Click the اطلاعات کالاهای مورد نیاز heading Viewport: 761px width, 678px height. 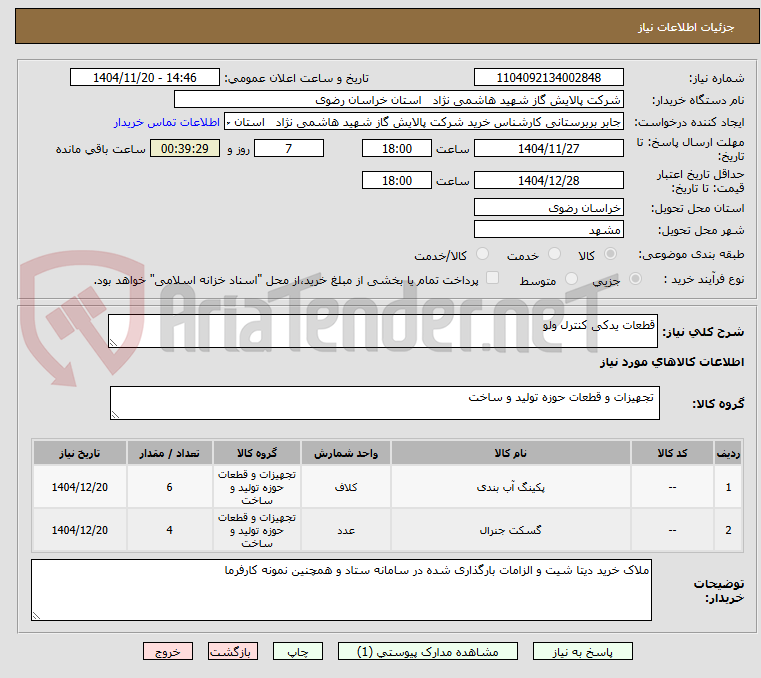click(672, 362)
